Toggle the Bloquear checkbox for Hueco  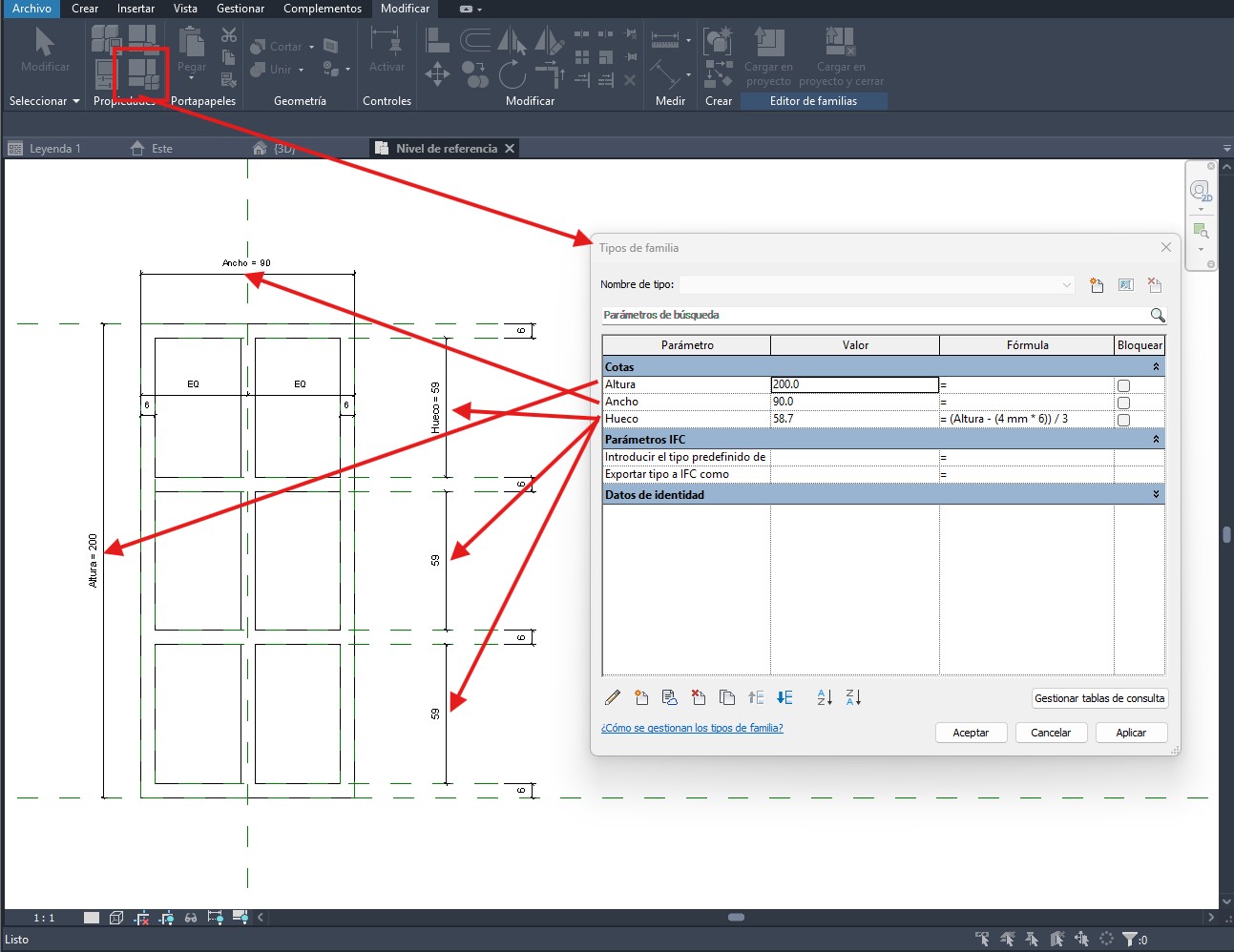[1123, 420]
